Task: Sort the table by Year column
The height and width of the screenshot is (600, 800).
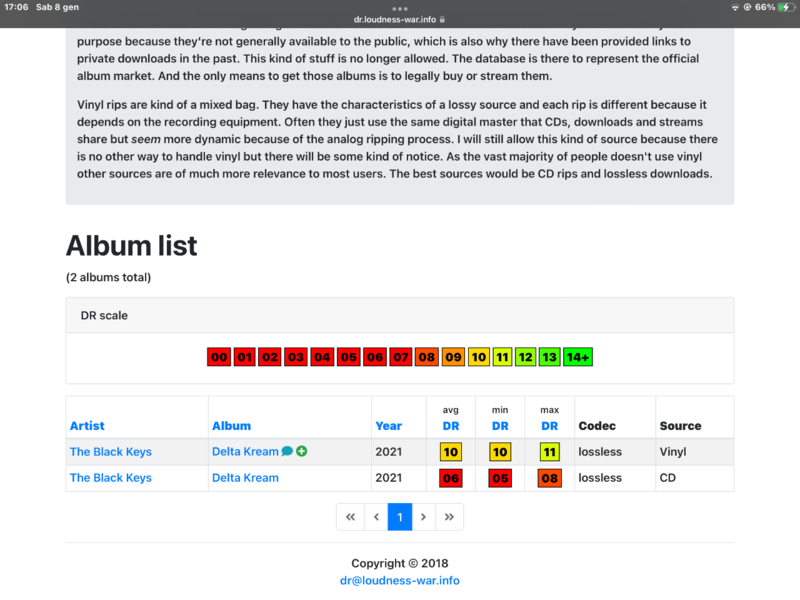Action: pos(388,425)
